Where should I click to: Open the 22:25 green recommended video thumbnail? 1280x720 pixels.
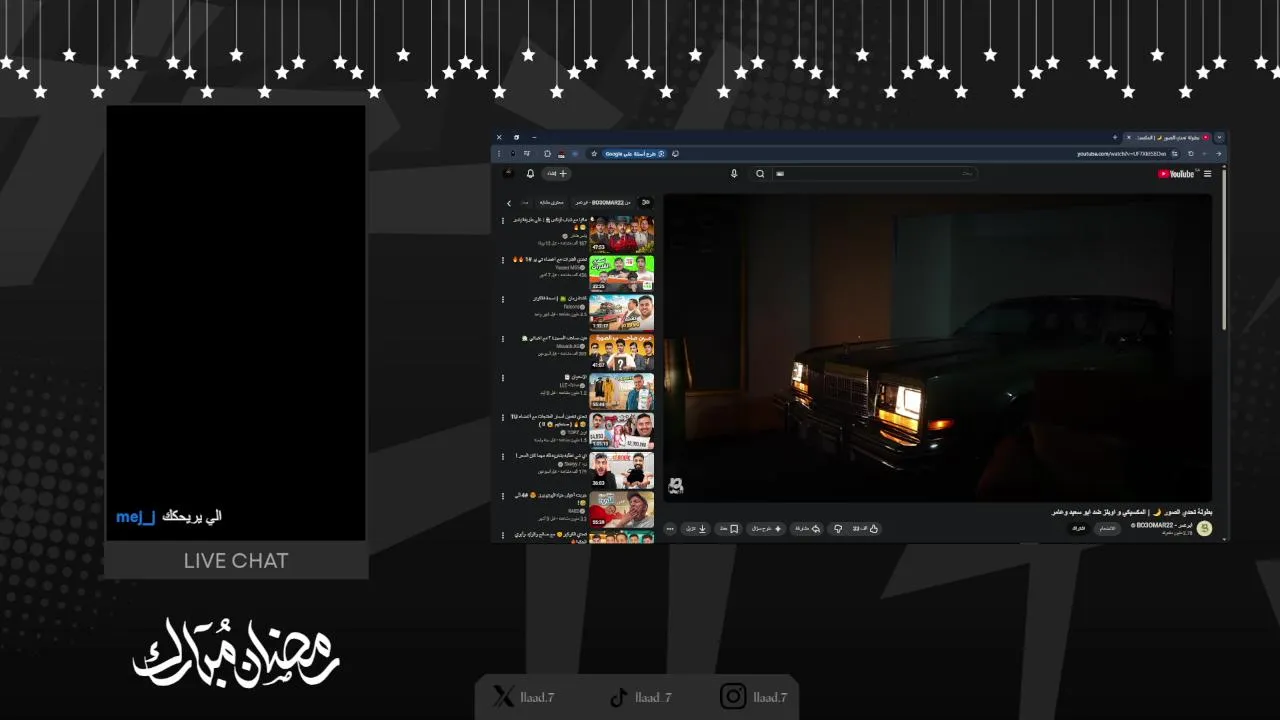[x=622, y=273]
